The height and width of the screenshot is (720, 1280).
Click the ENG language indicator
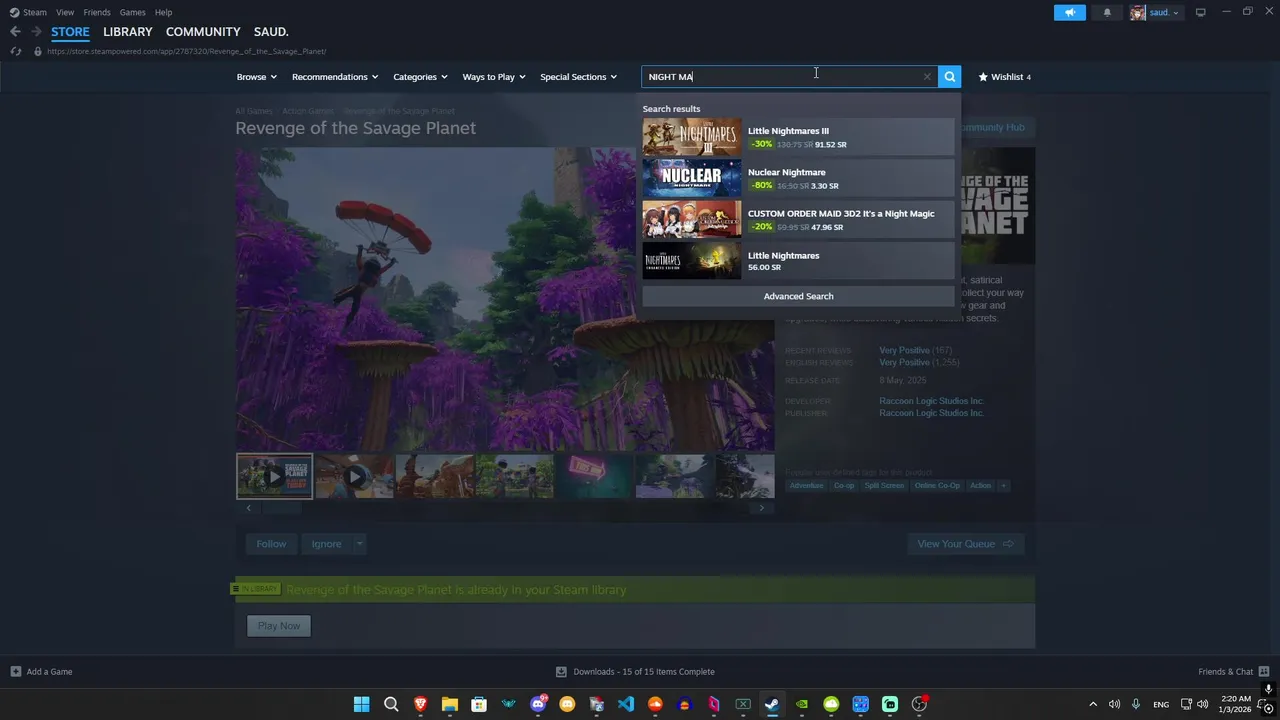click(1161, 704)
